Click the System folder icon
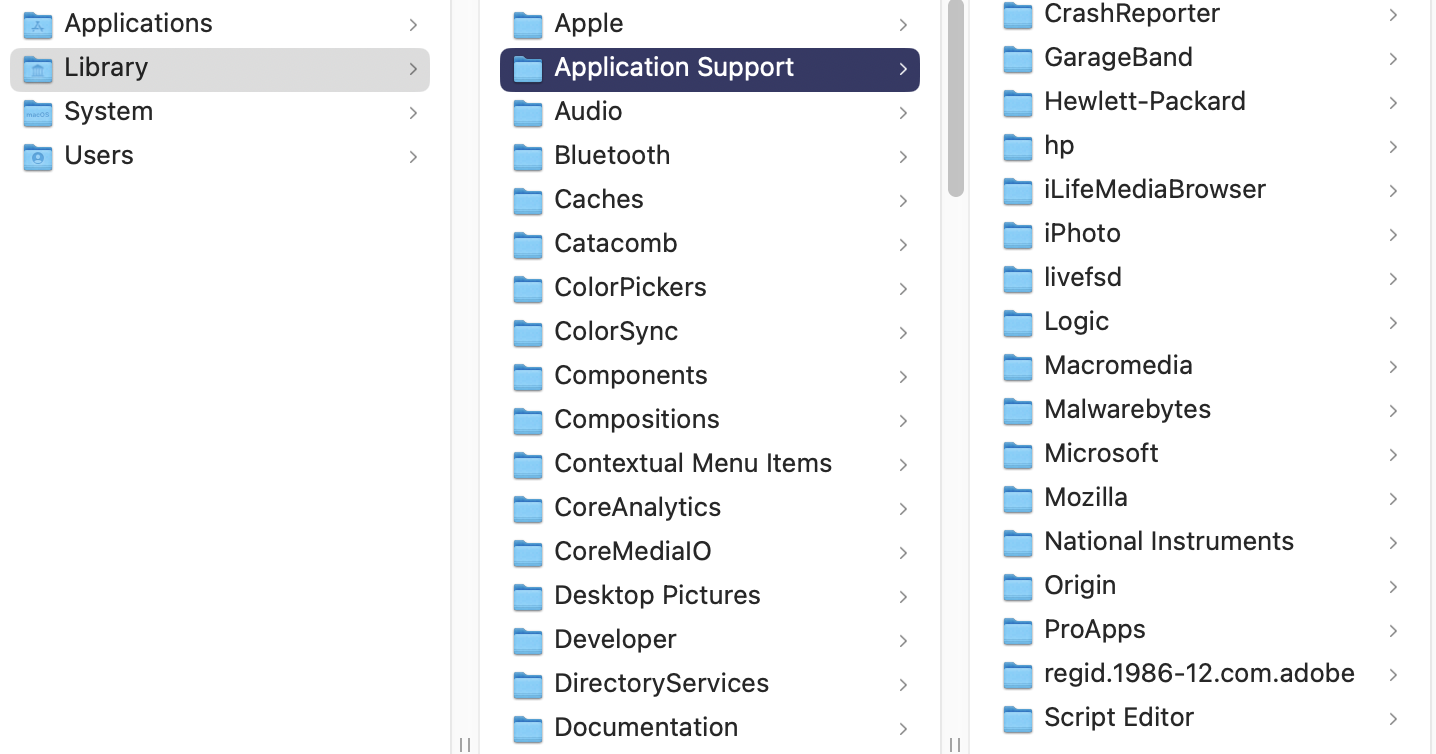Viewport: 1436px width, 754px height. (x=38, y=112)
